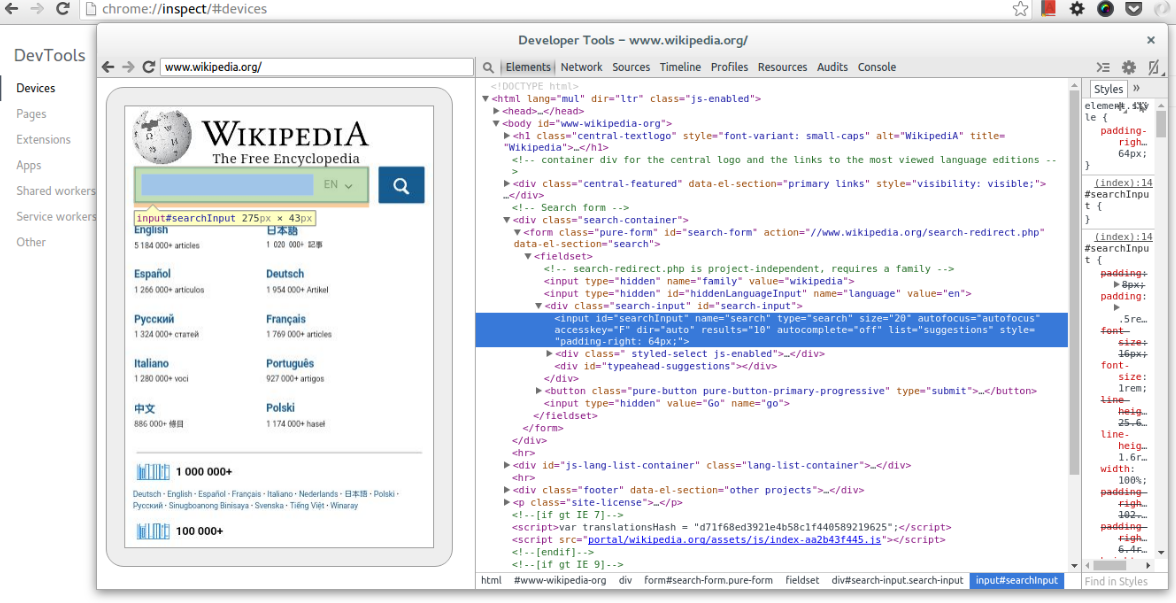Image resolution: width=1176 pixels, height=603 pixels.
Task: Open the Timeline panel
Action: click(x=680, y=67)
